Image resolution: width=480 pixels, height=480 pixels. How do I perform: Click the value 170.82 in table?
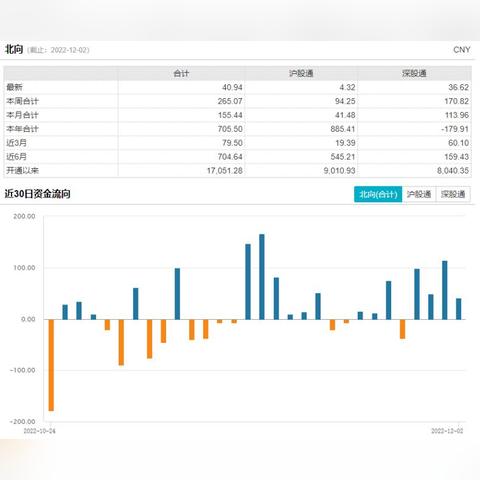point(456,101)
